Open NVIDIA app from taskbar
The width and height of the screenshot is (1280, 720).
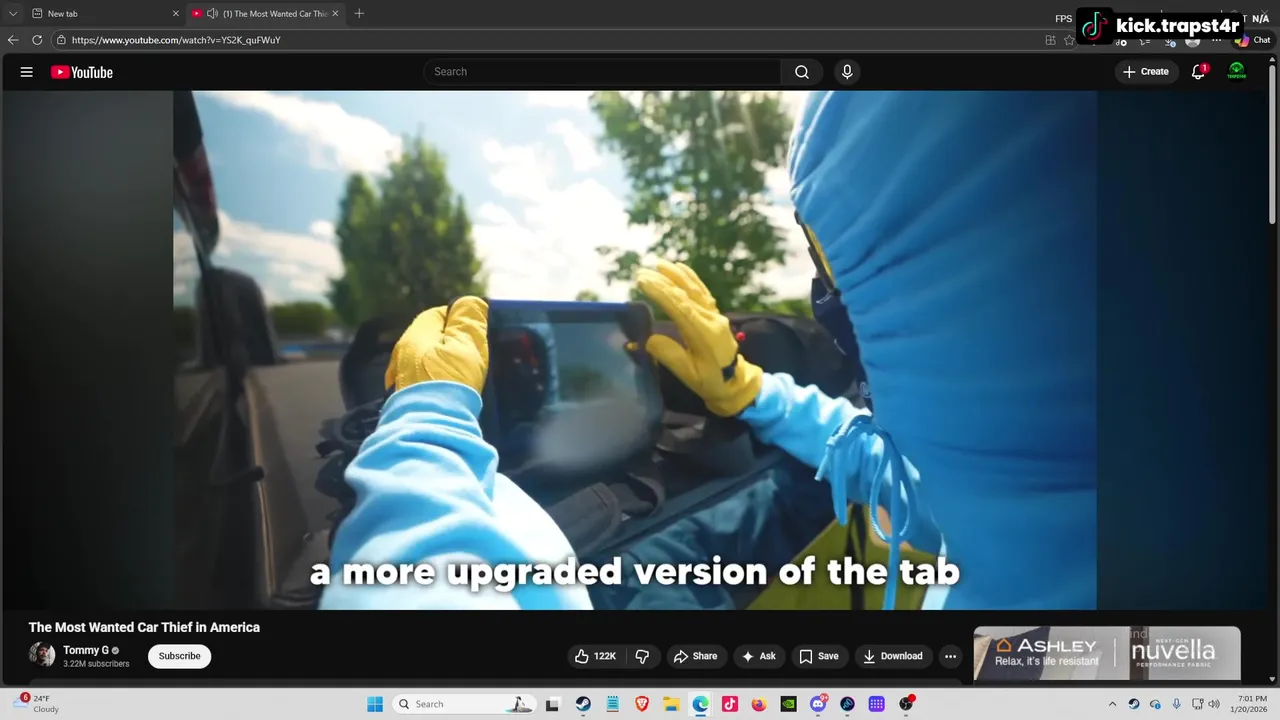[789, 704]
